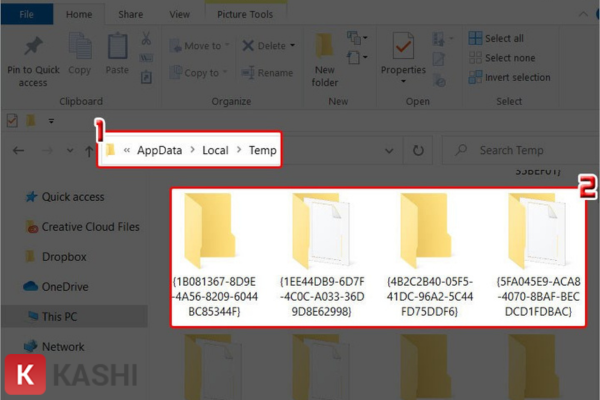Select folder {4B2C2B40-05F5-41DC-96A2-5C44FD75DDF6}
This screenshot has width=600, height=400.
429,256
